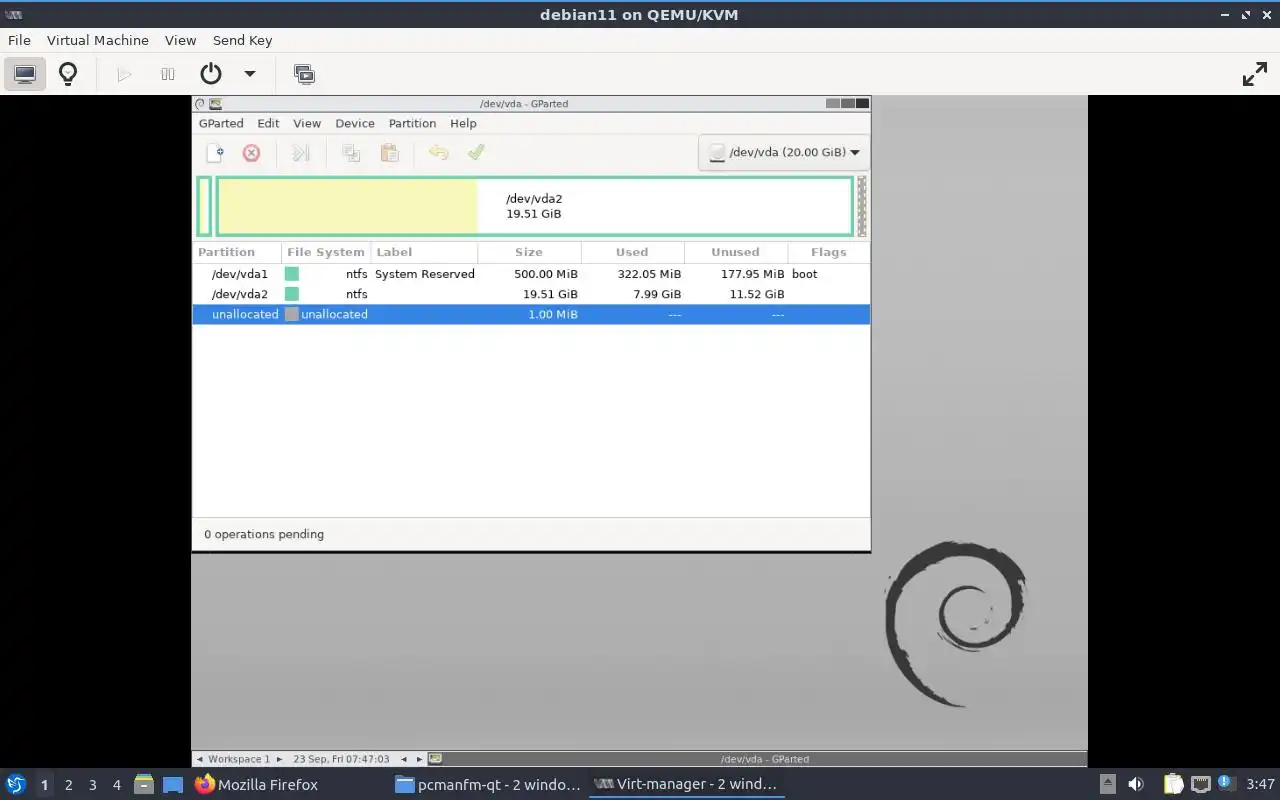Click the Partition column header
This screenshot has height=800, width=1280.
pyautogui.click(x=237, y=252)
